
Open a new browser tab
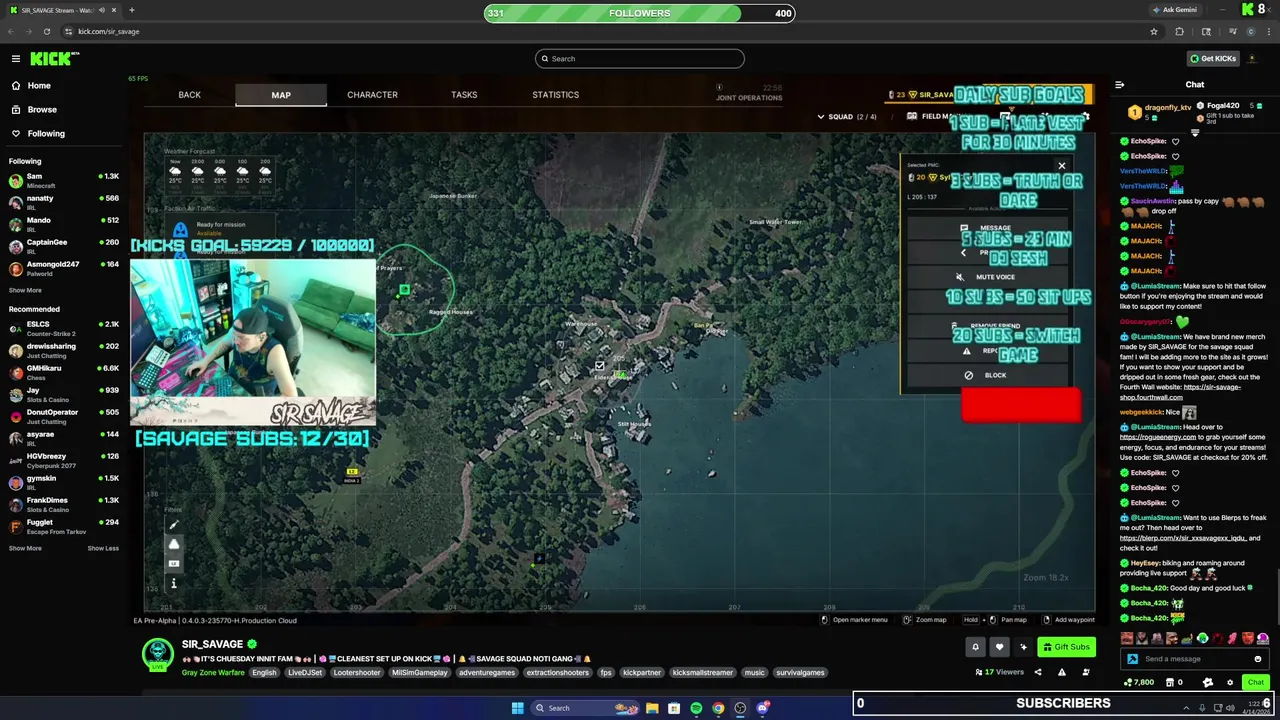(131, 10)
